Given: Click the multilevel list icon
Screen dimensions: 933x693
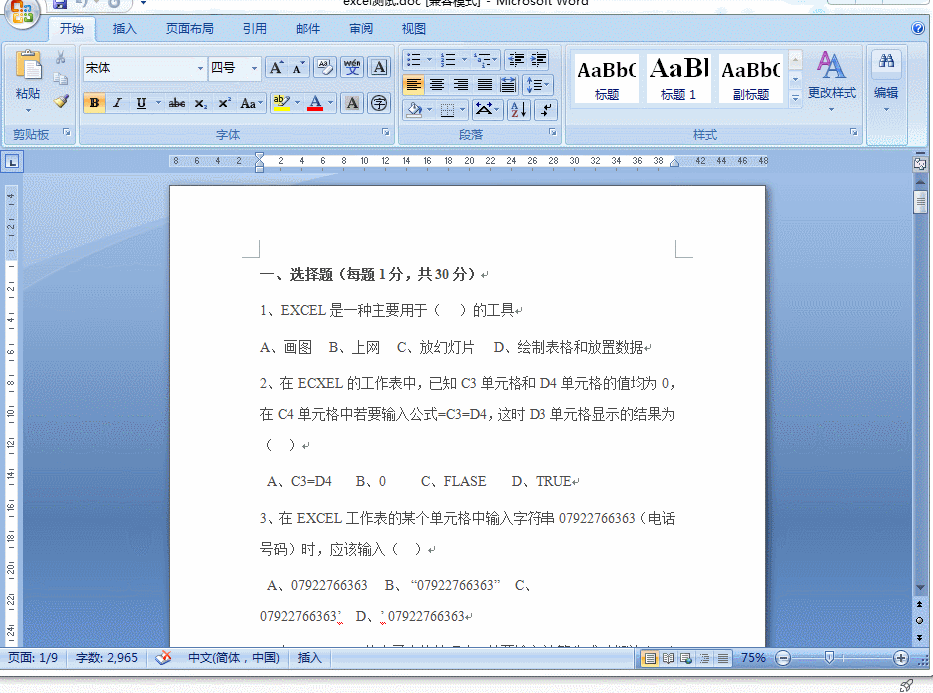Looking at the screenshot, I should click(x=486, y=59).
